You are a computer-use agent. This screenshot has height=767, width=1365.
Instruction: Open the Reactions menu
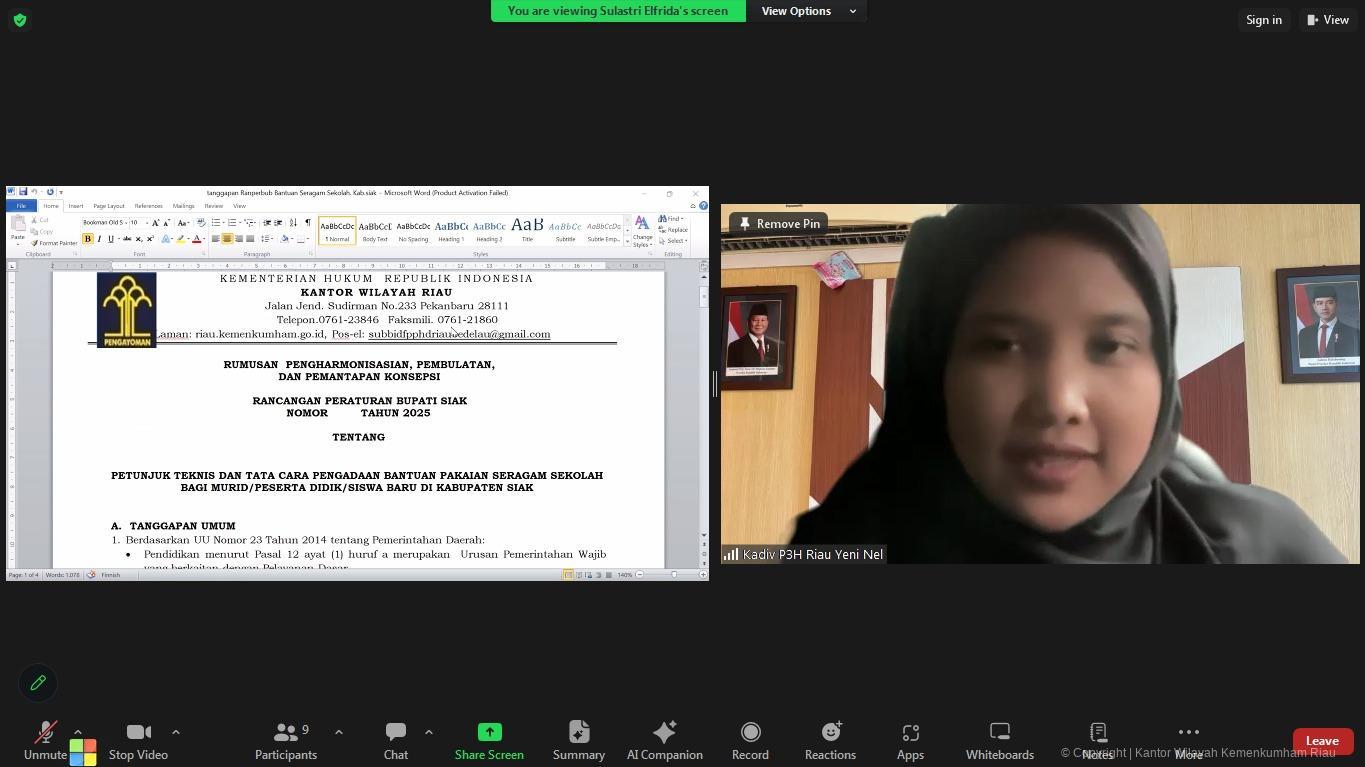(830, 741)
